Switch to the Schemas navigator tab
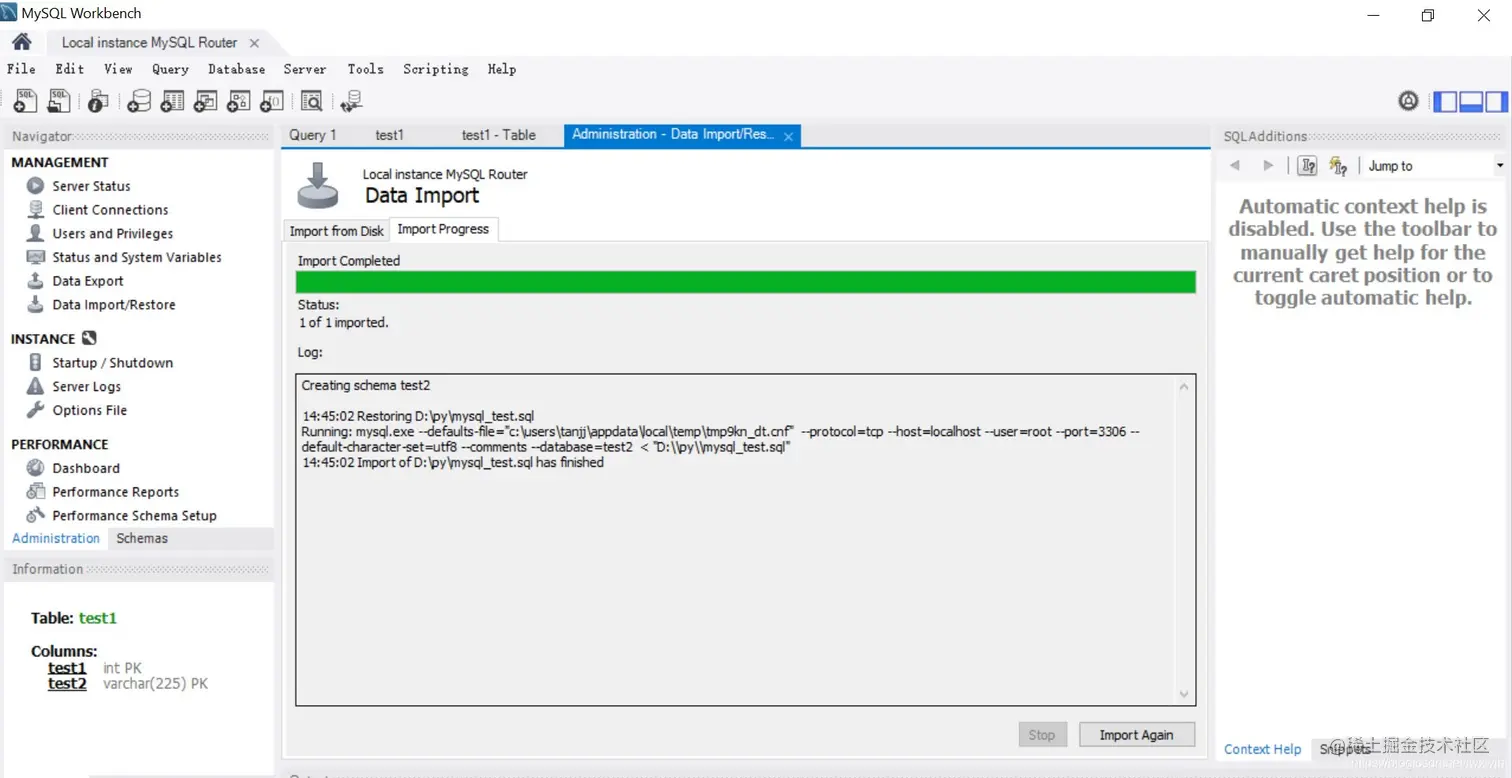 pyautogui.click(x=142, y=538)
